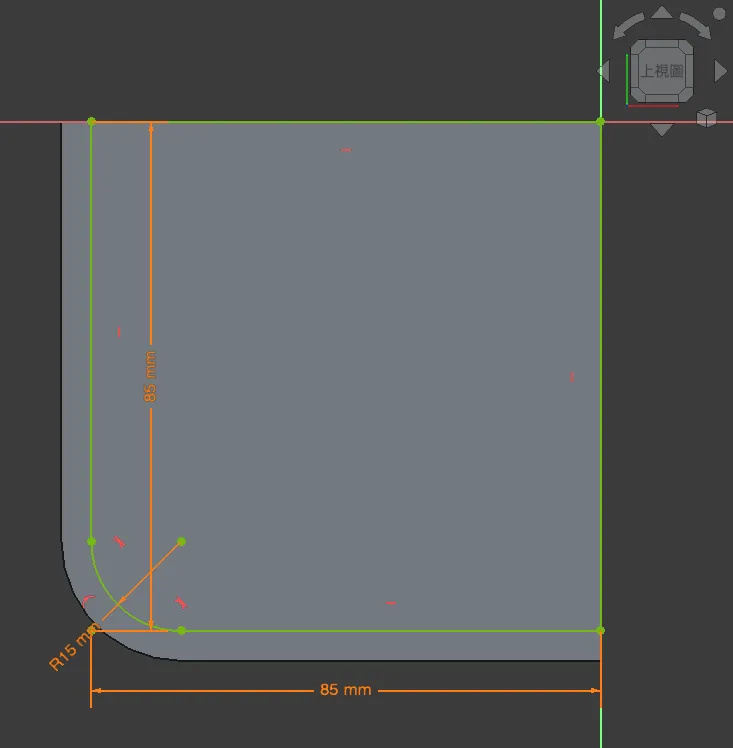The image size is (733, 748).
Task: Click the navigation cube's up arrow
Action: (662, 12)
